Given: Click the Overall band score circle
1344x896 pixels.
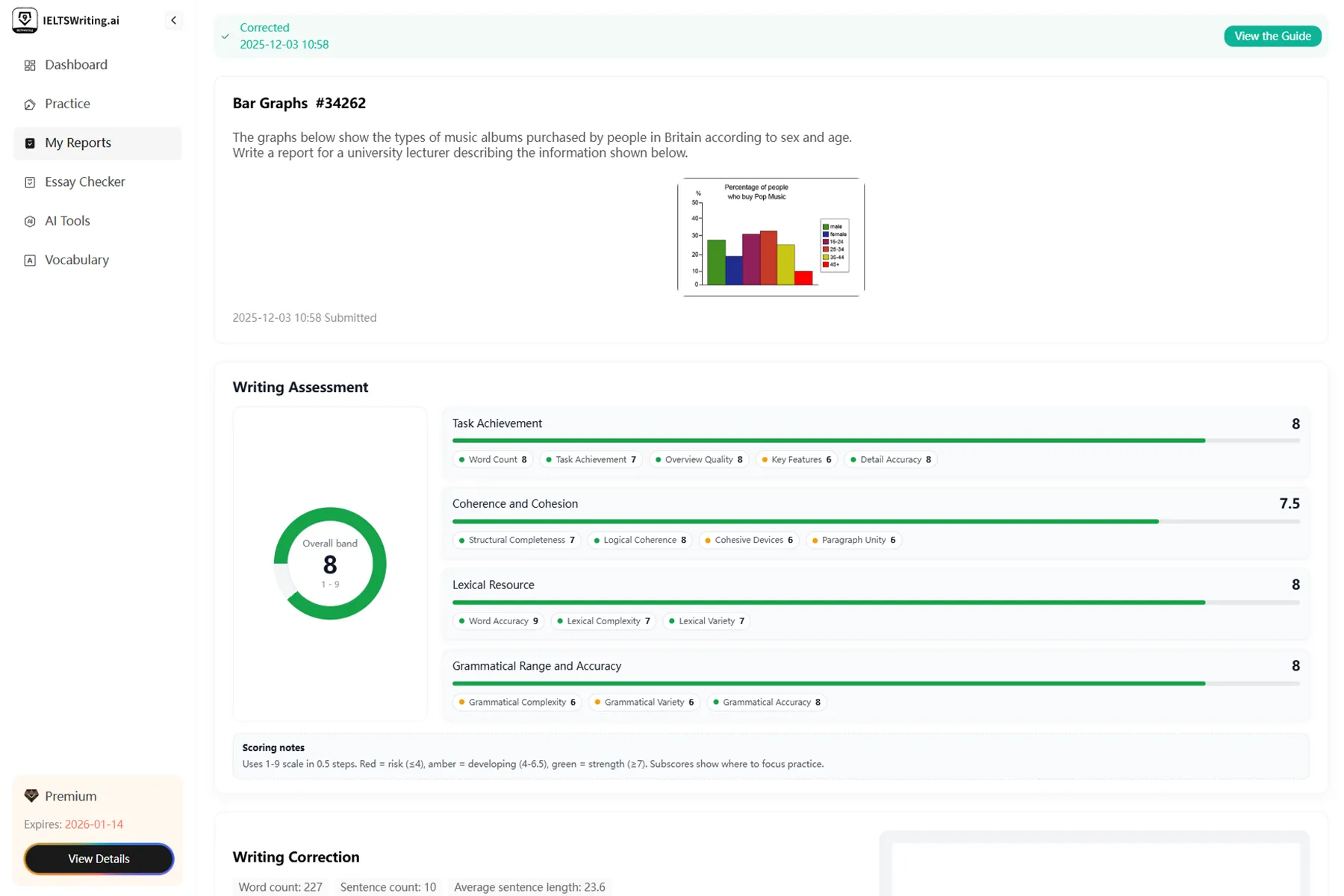Looking at the screenshot, I should 329,564.
